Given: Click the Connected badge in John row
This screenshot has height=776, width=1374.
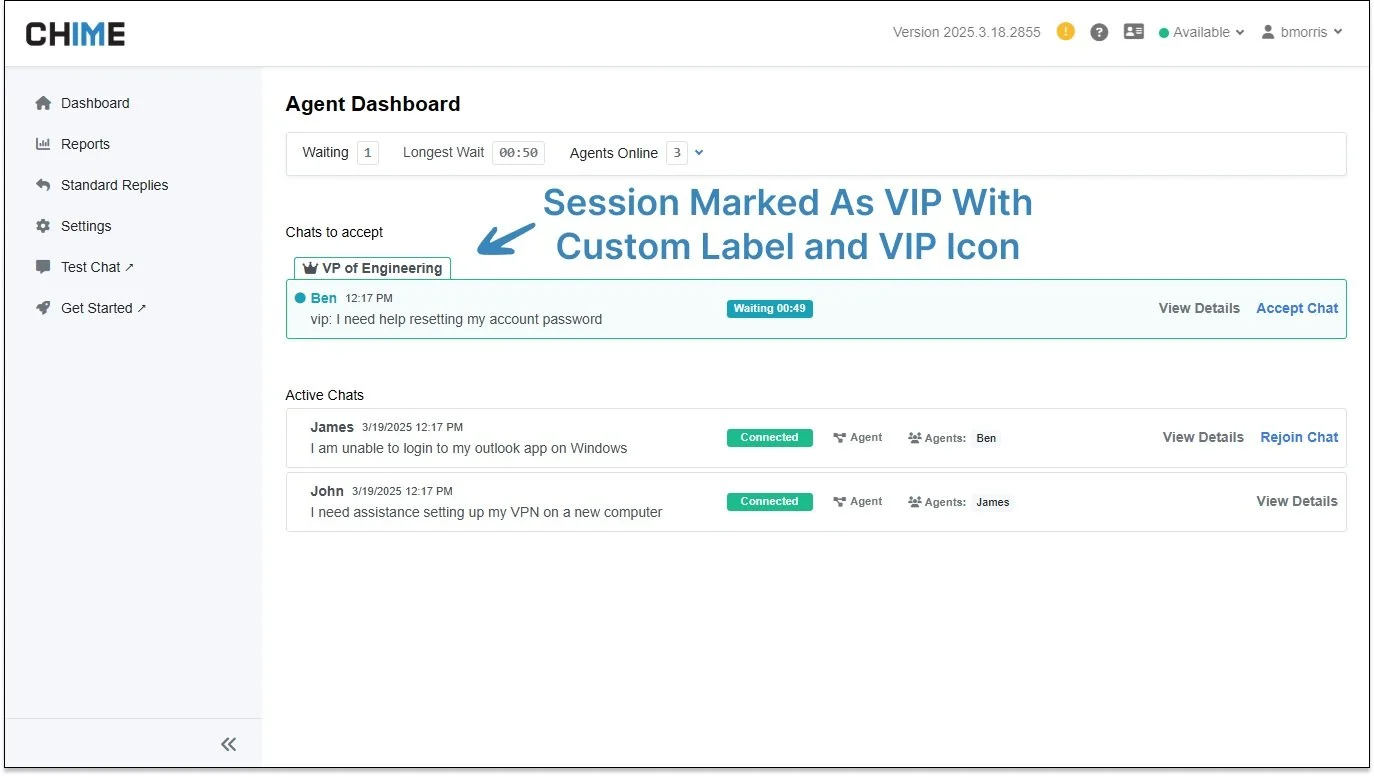Looking at the screenshot, I should (770, 502).
